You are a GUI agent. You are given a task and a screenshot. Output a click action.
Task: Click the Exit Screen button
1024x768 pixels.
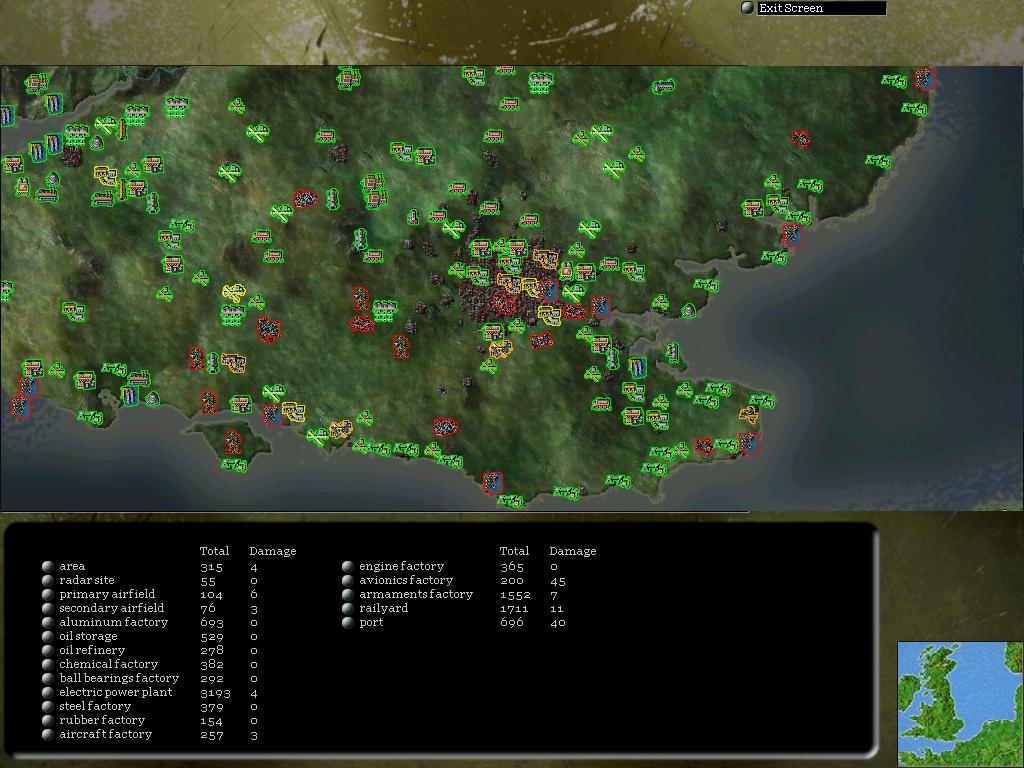[x=821, y=8]
